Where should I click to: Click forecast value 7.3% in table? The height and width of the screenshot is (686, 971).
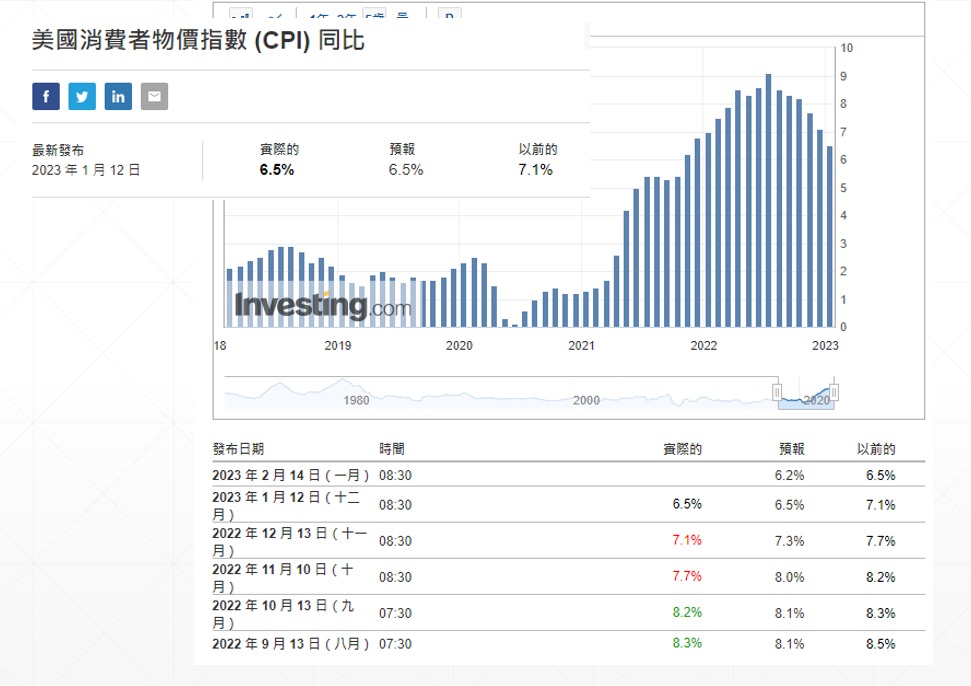tap(790, 541)
